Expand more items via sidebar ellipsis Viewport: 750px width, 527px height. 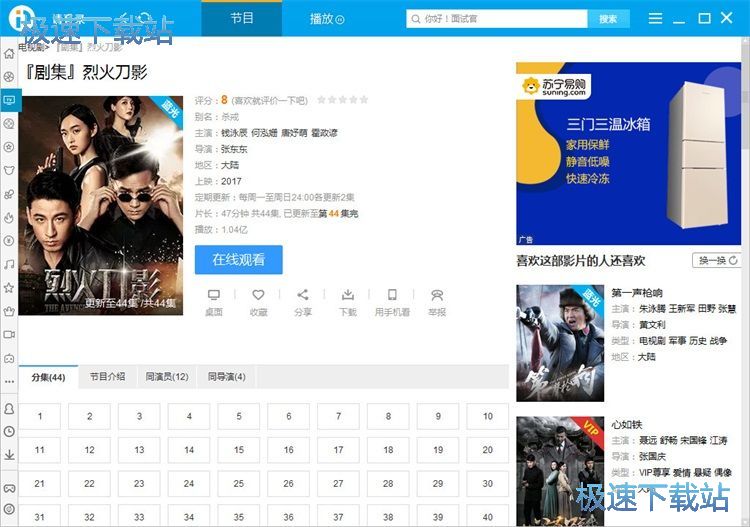[9, 381]
